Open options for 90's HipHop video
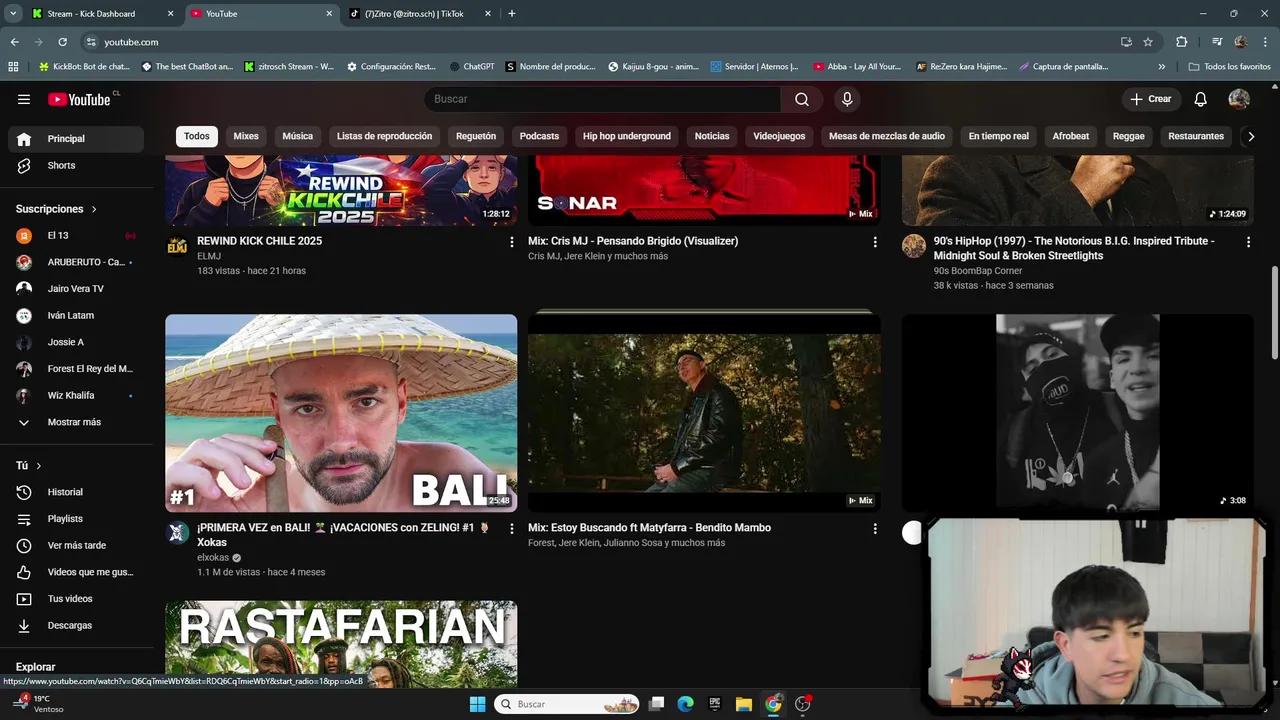 tap(1248, 242)
